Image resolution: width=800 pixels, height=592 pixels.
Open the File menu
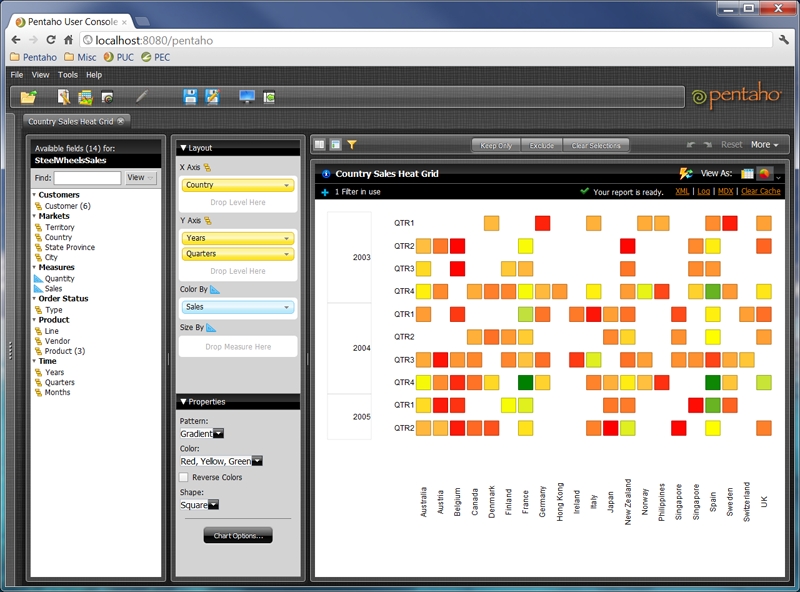tap(17, 75)
